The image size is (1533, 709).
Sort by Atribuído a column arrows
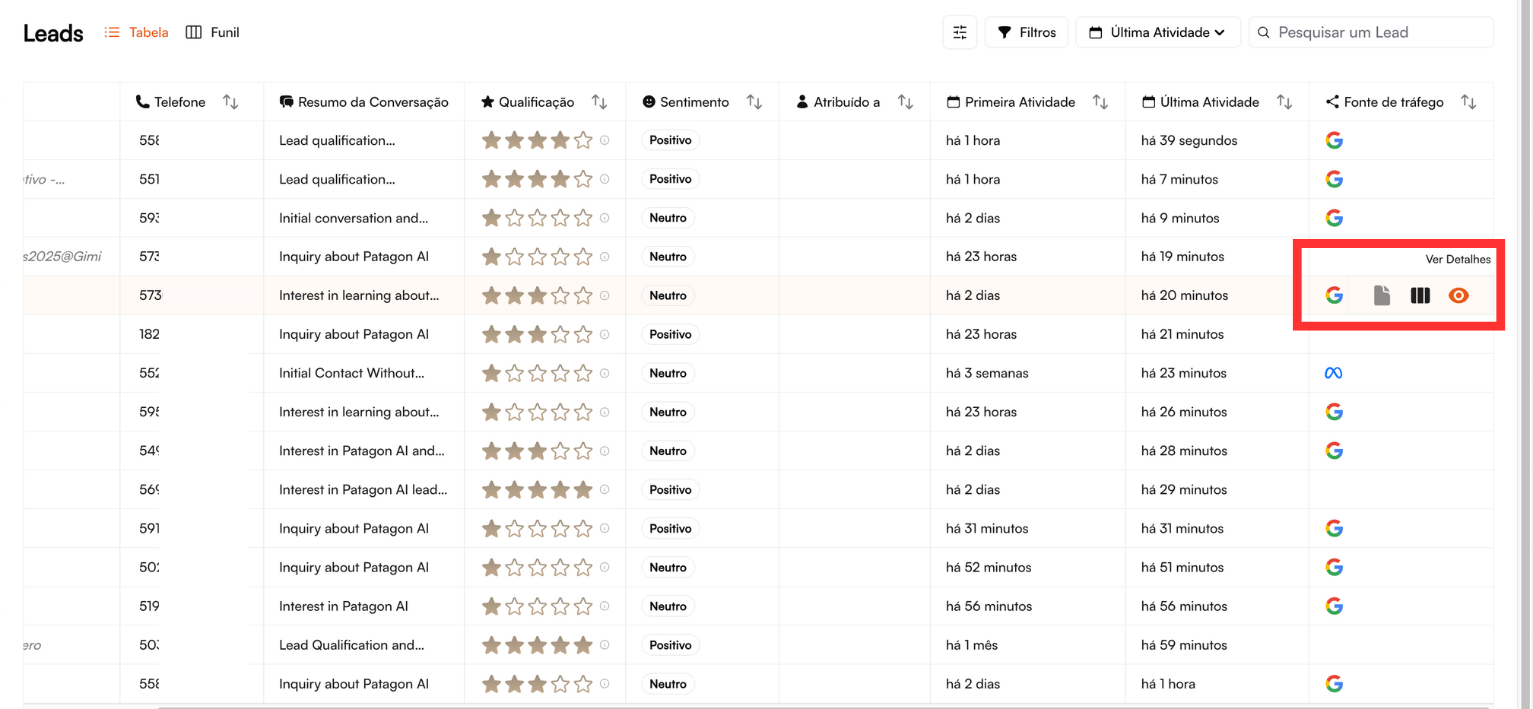point(905,102)
